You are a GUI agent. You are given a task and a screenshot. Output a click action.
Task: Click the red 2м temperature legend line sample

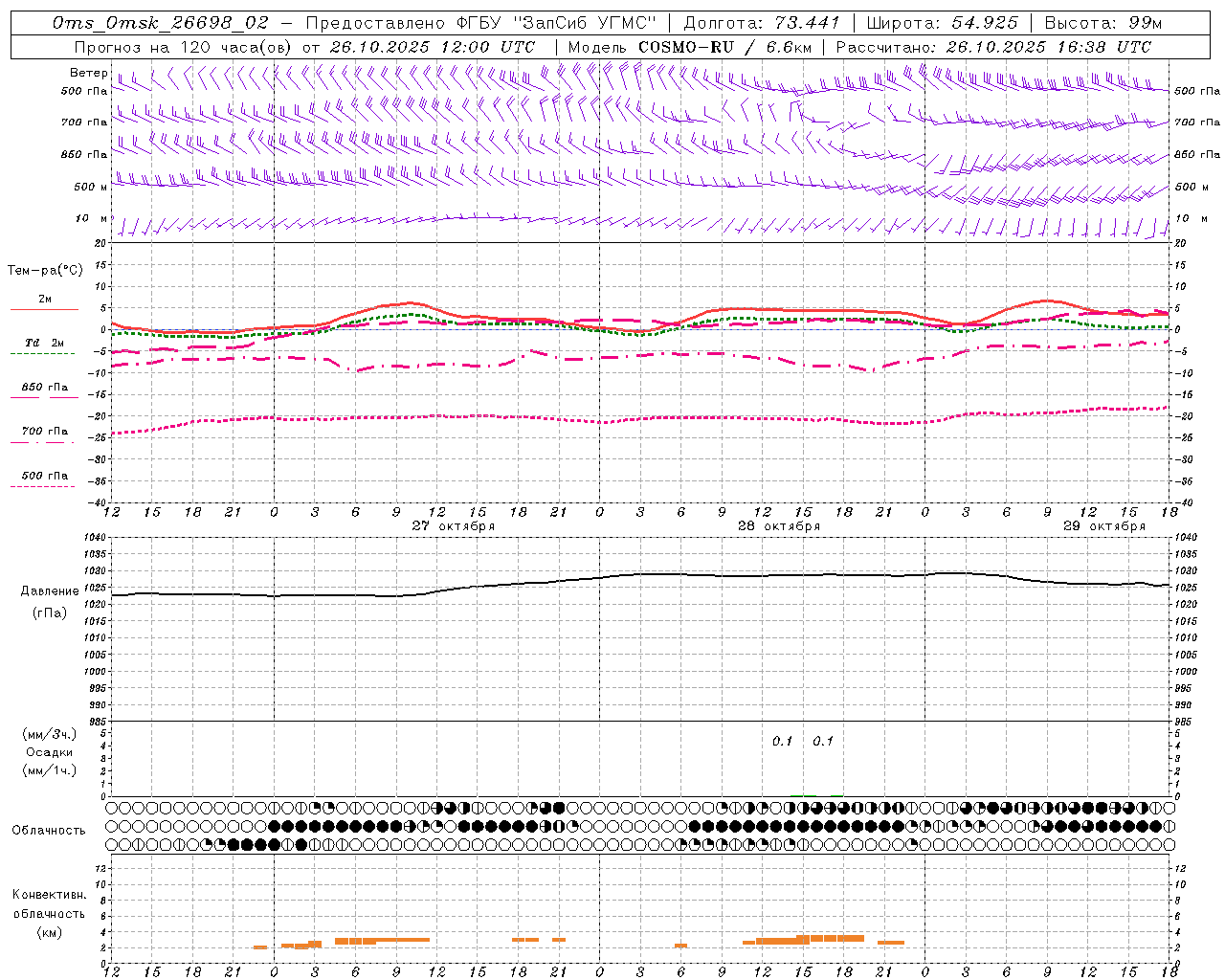coord(44,310)
